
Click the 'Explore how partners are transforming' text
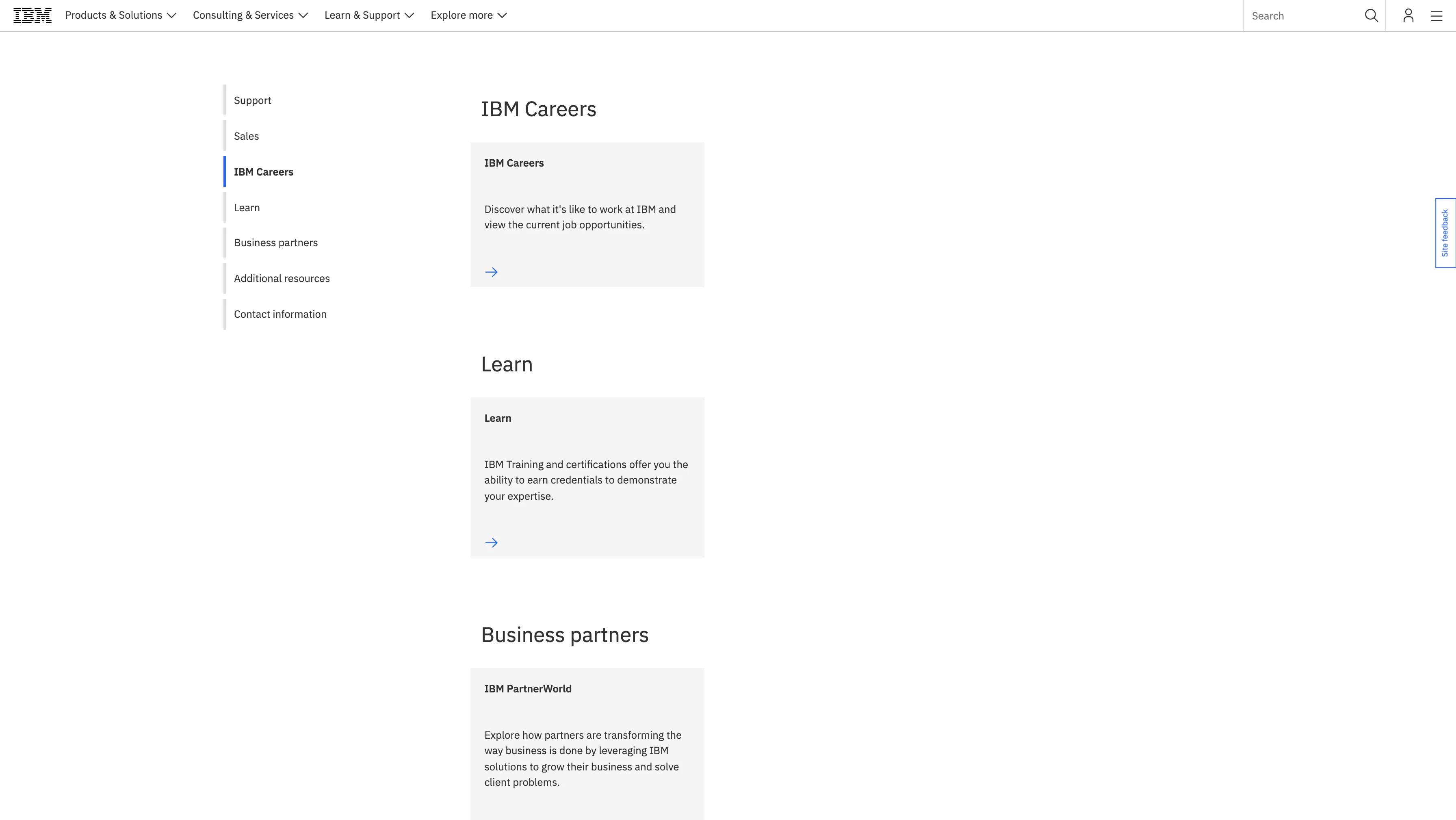click(583, 758)
